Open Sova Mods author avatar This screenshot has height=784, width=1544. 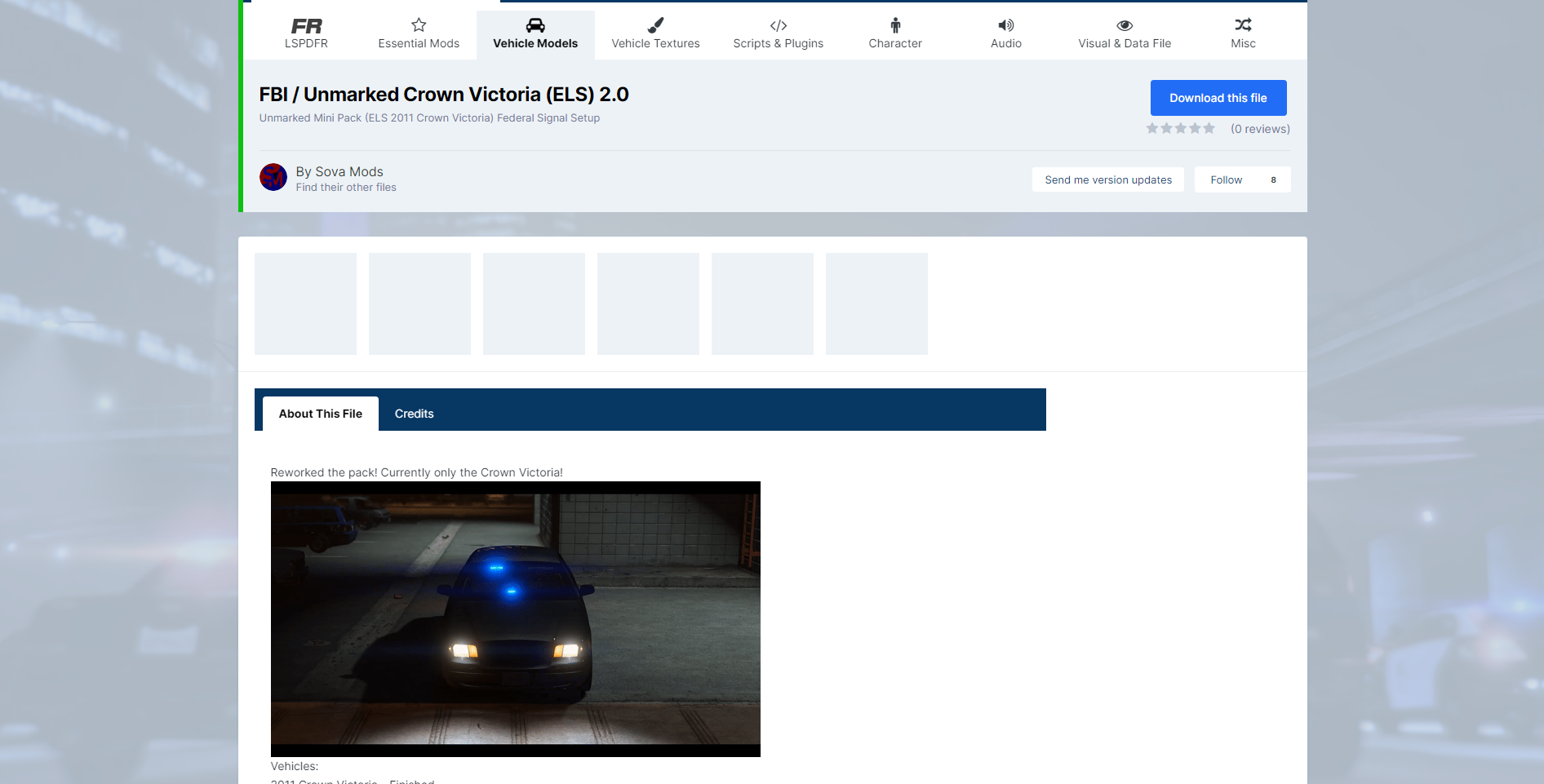click(x=273, y=177)
